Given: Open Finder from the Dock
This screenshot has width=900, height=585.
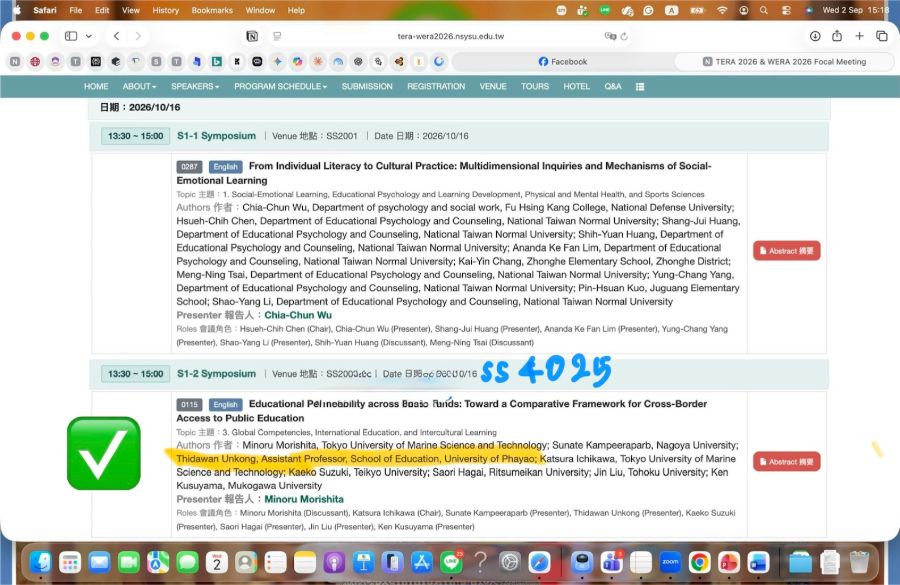Looking at the screenshot, I should pyautogui.click(x=40, y=562).
